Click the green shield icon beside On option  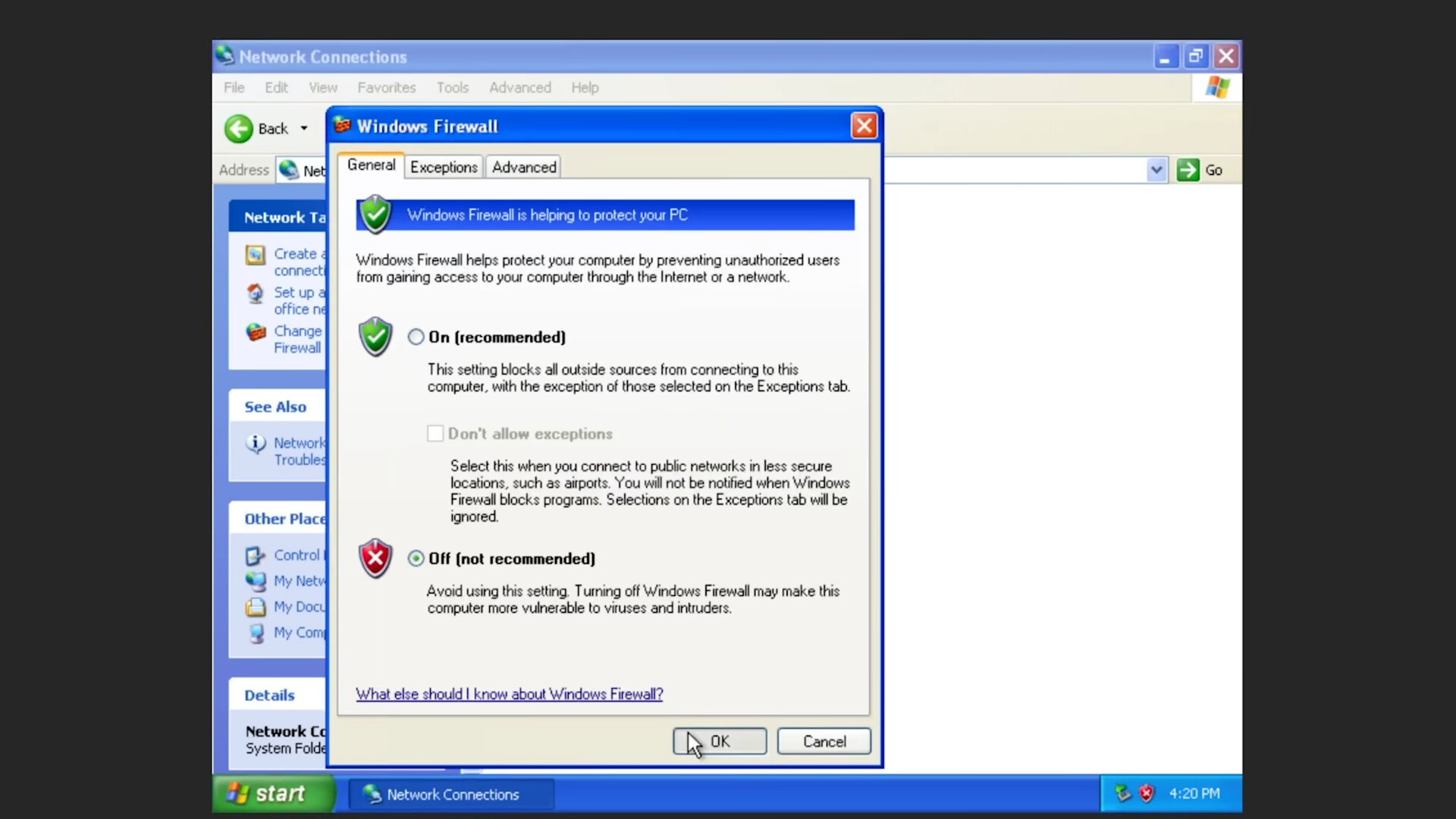pyautogui.click(x=375, y=337)
